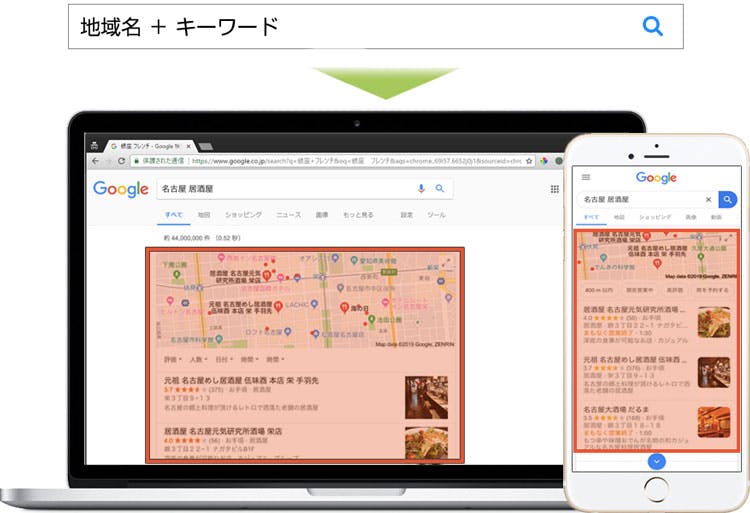The width and height of the screenshot is (750, 513).
Task: Click the 地域名 + キーワード search field
Action: pyautogui.click(x=375, y=26)
